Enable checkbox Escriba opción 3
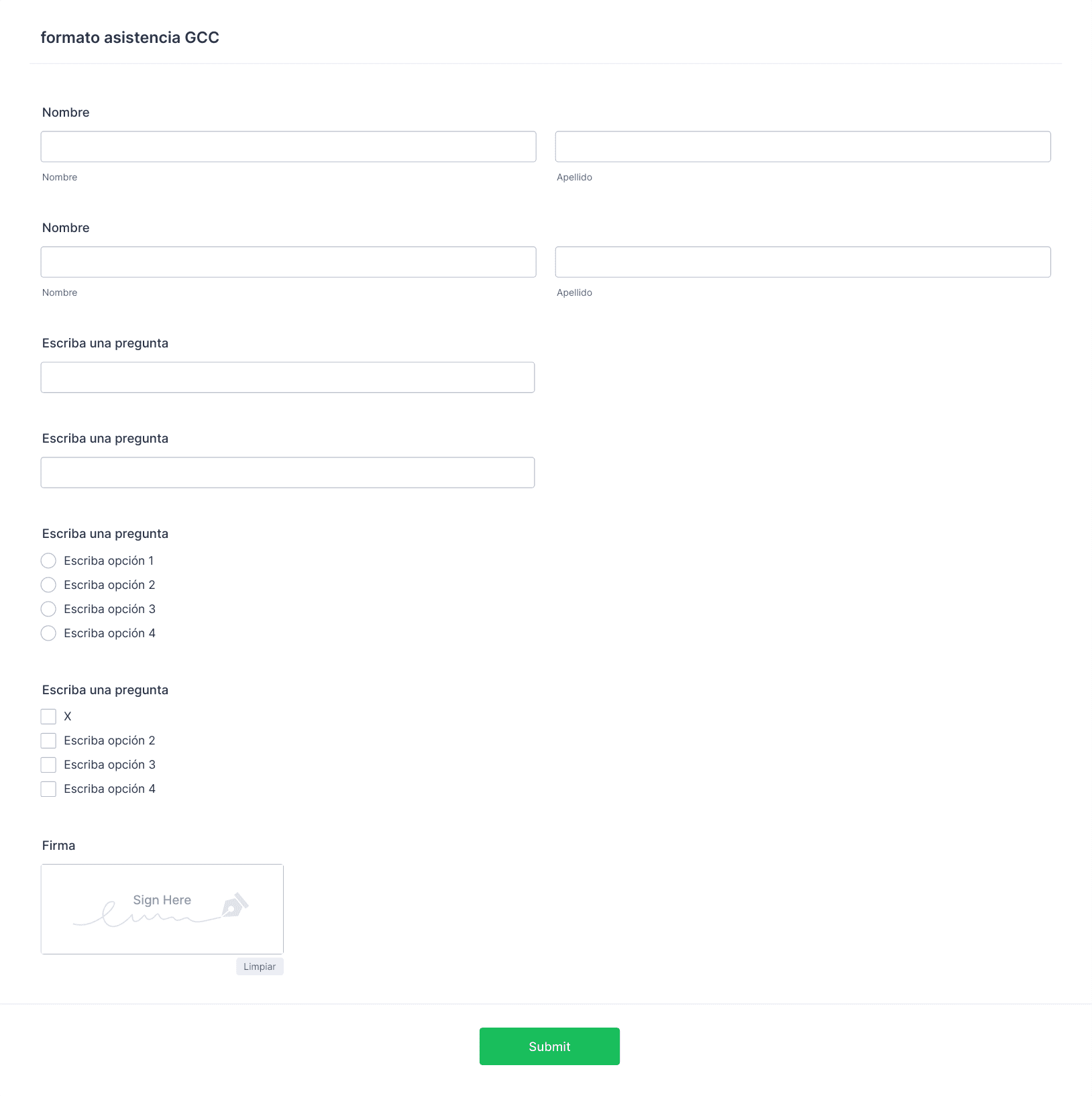The width and height of the screenshot is (1092, 1096). coord(48,765)
